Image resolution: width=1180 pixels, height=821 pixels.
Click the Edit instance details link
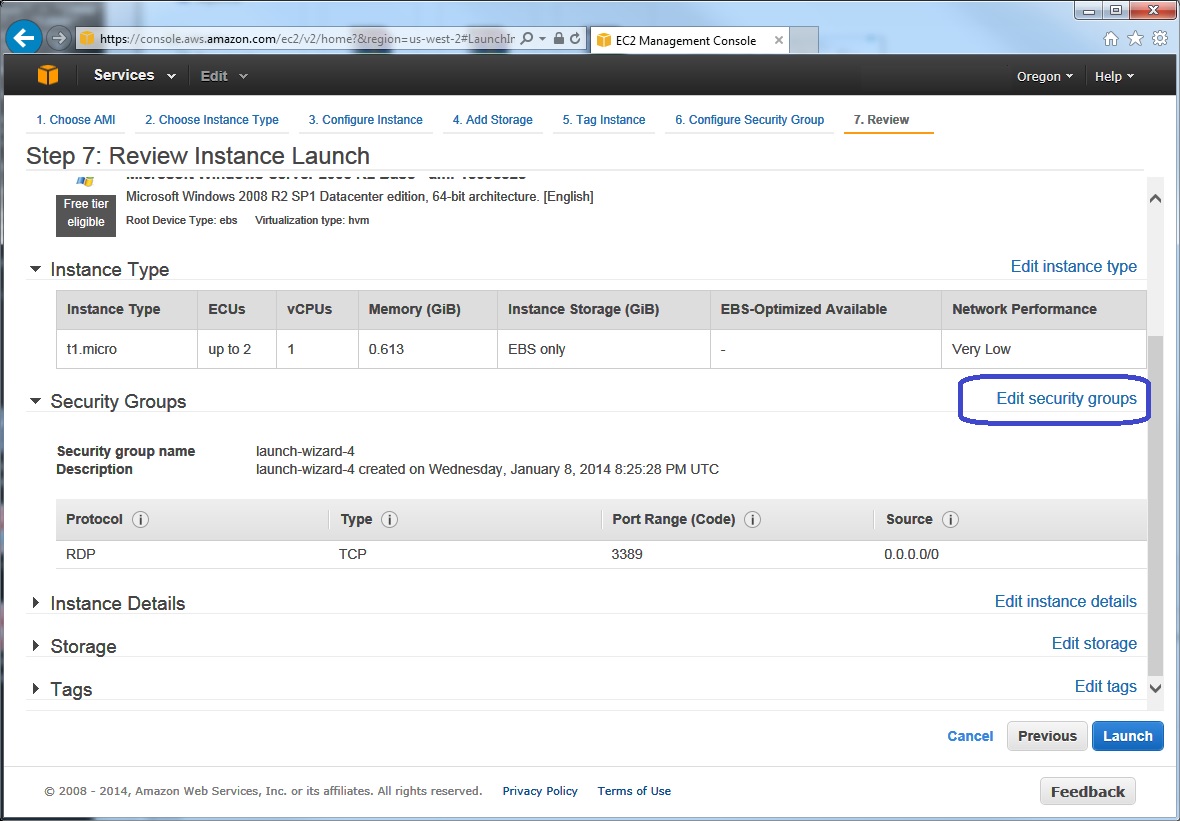coord(1066,601)
